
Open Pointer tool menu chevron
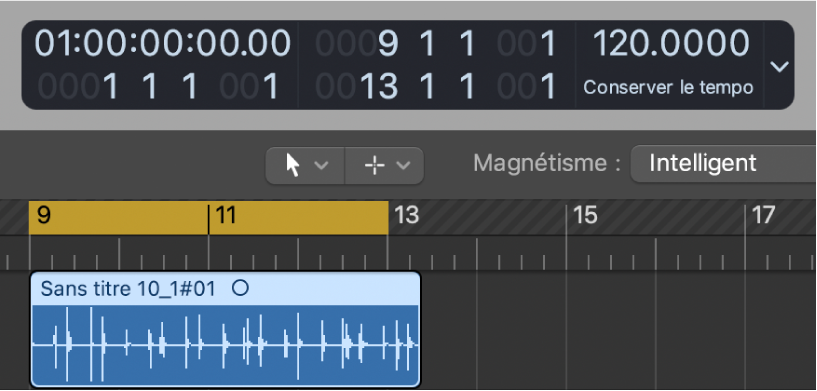point(321,166)
